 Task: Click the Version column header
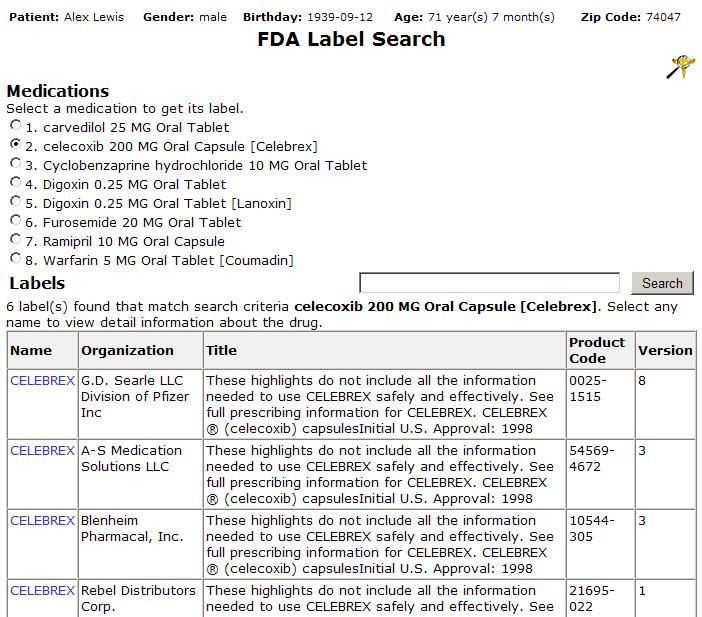[x=665, y=350]
